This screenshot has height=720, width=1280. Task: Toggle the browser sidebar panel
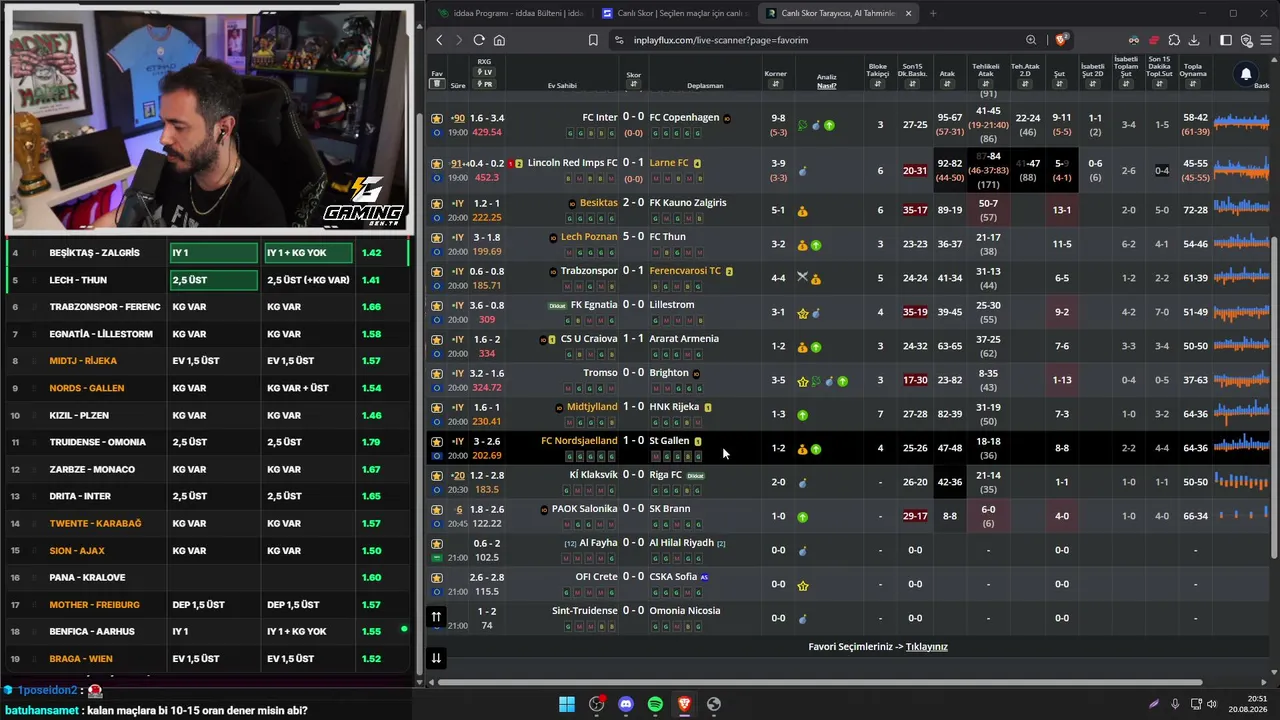tap(1226, 40)
